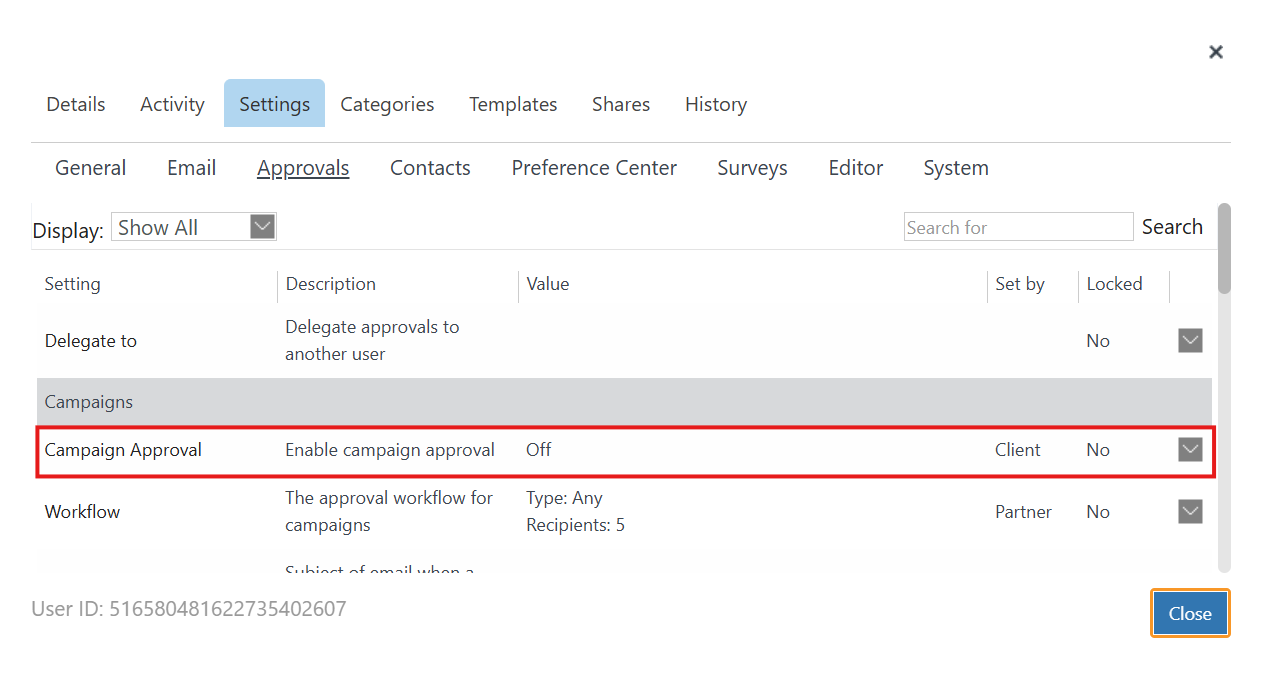The width and height of the screenshot is (1267, 674).
Task: Open the Shares tab
Action: tap(621, 104)
